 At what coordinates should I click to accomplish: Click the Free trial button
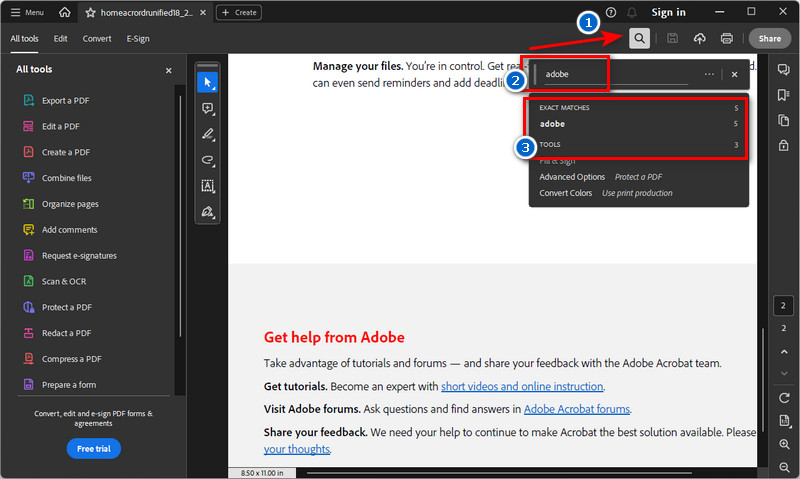click(x=93, y=448)
